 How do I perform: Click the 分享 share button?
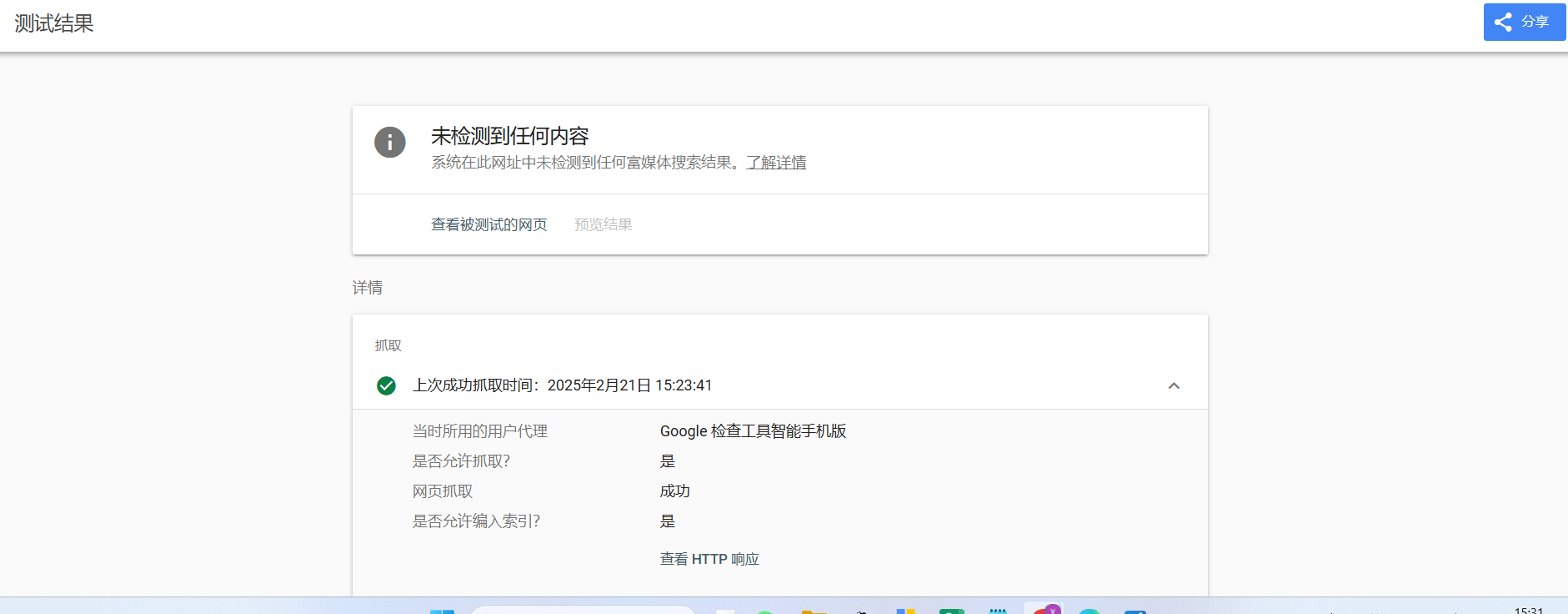[1524, 22]
